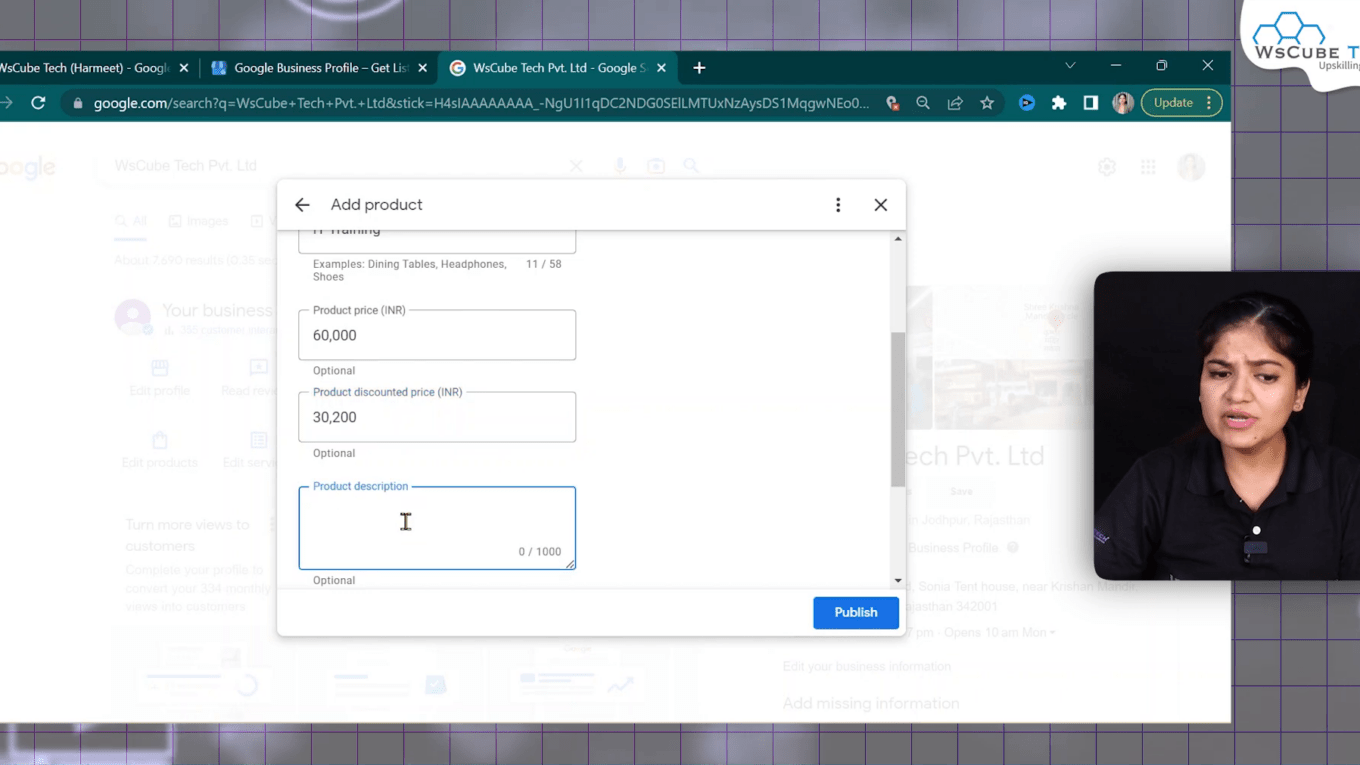Open a new browser tab
The height and width of the screenshot is (765, 1360).
point(699,68)
